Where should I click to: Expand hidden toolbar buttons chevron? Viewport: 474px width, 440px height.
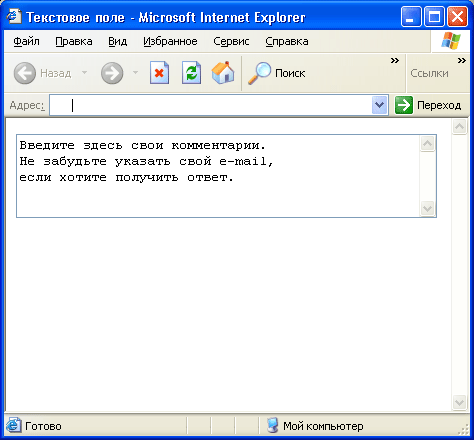(x=395, y=61)
